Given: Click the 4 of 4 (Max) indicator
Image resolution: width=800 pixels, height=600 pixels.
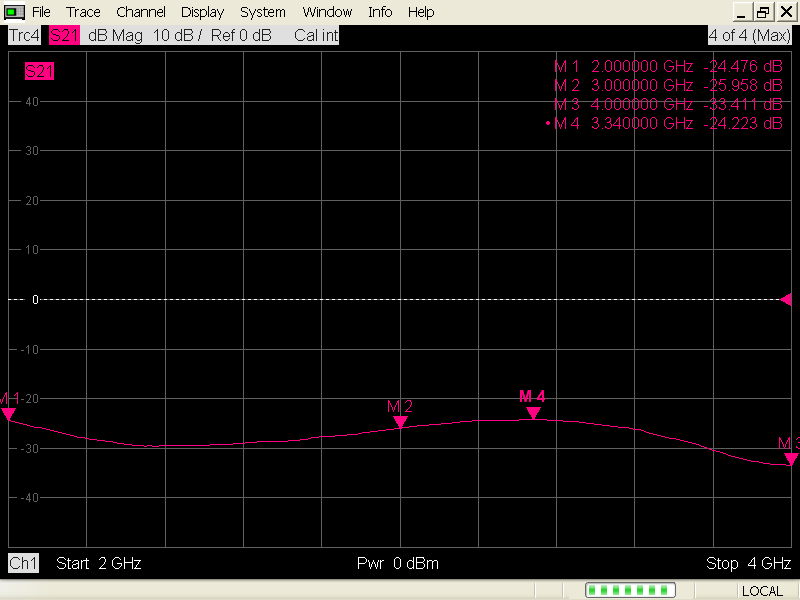Looking at the screenshot, I should pyautogui.click(x=749, y=36).
